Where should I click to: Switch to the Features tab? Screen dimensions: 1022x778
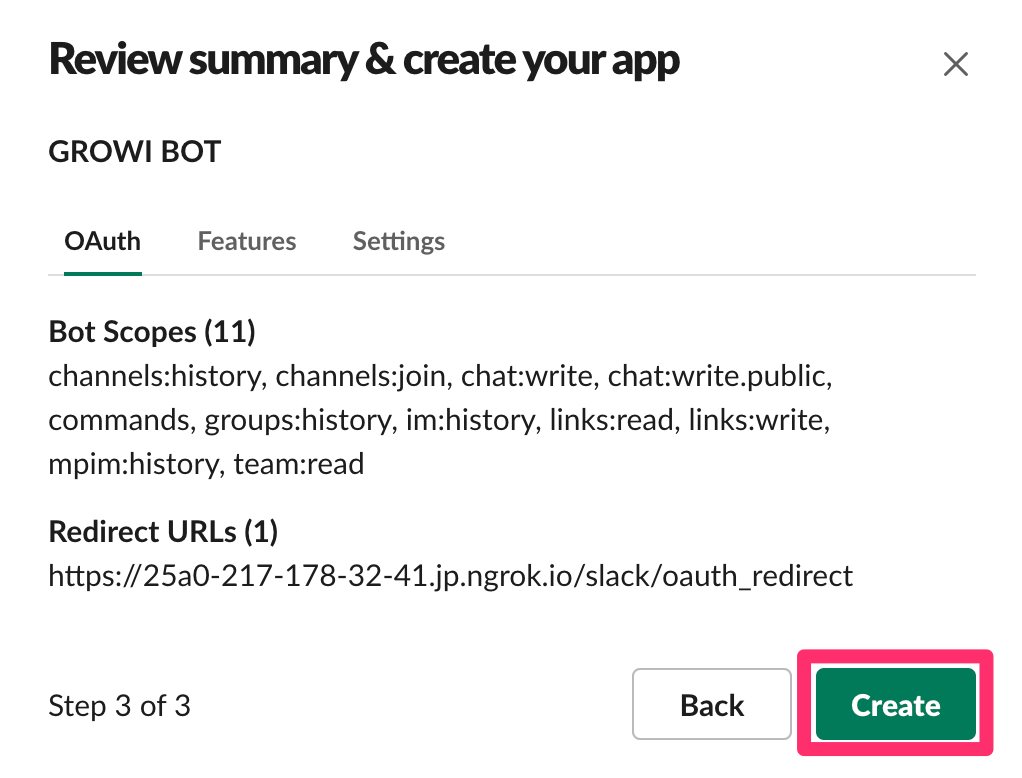pyautogui.click(x=246, y=241)
